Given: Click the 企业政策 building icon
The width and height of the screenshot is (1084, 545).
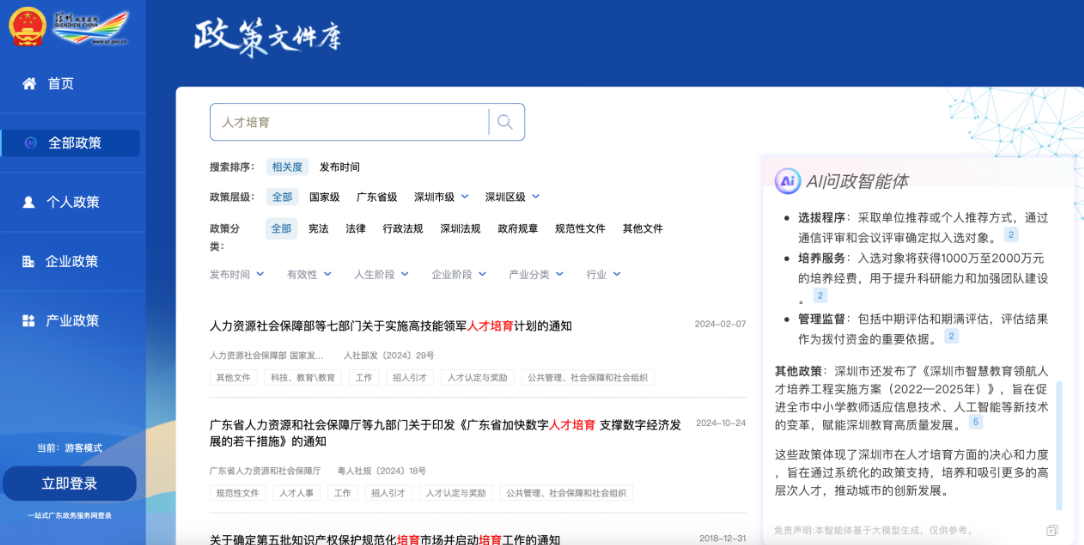Looking at the screenshot, I should click(x=29, y=262).
